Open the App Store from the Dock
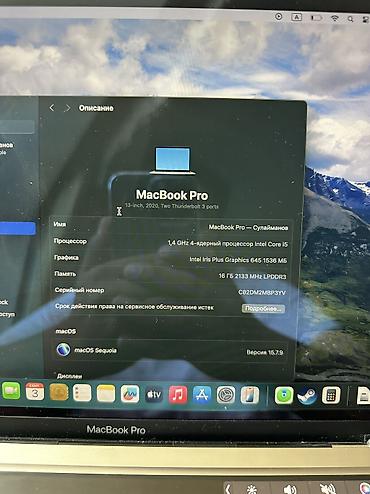The image size is (370, 494). tap(202, 395)
